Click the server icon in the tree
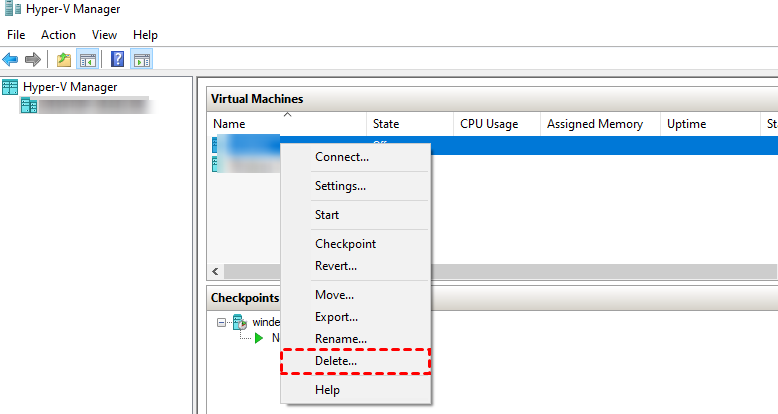This screenshot has height=414, width=778. click(x=29, y=106)
